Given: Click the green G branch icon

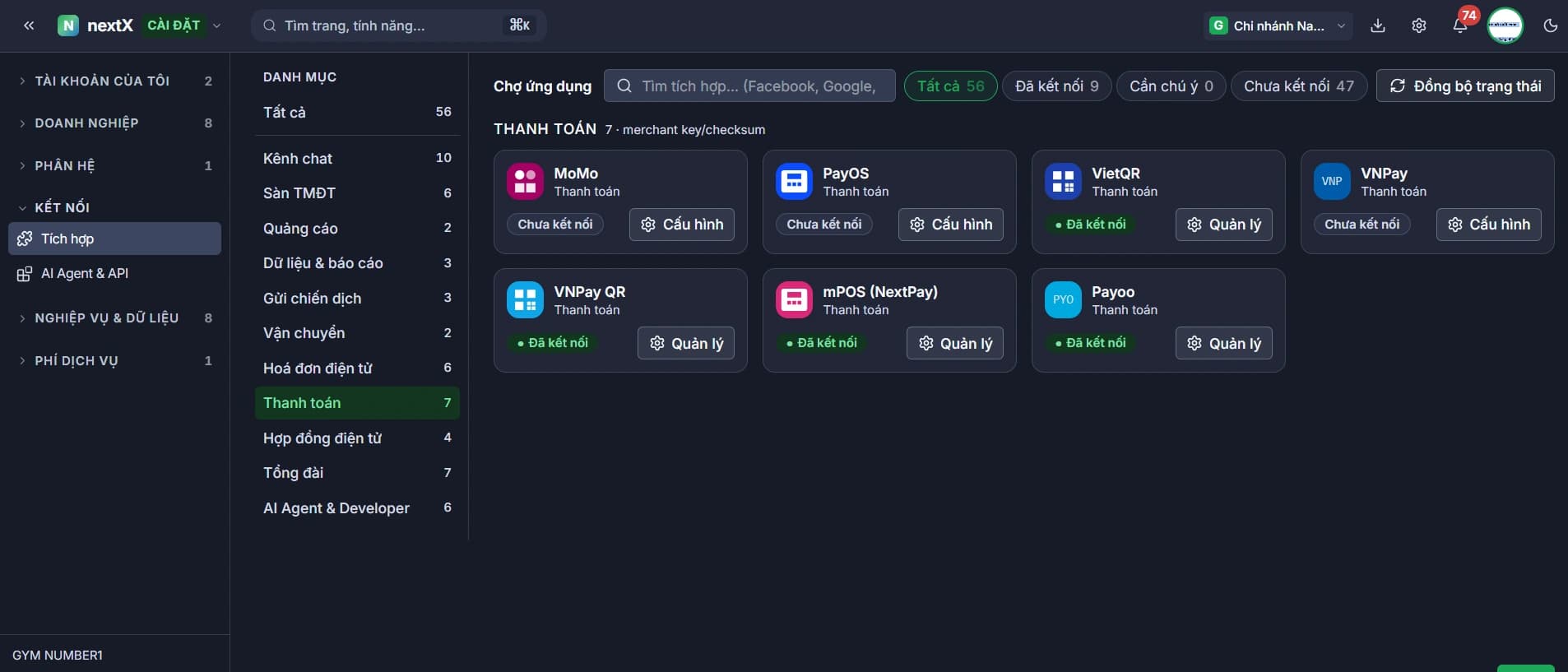Looking at the screenshot, I should pos(1218,25).
